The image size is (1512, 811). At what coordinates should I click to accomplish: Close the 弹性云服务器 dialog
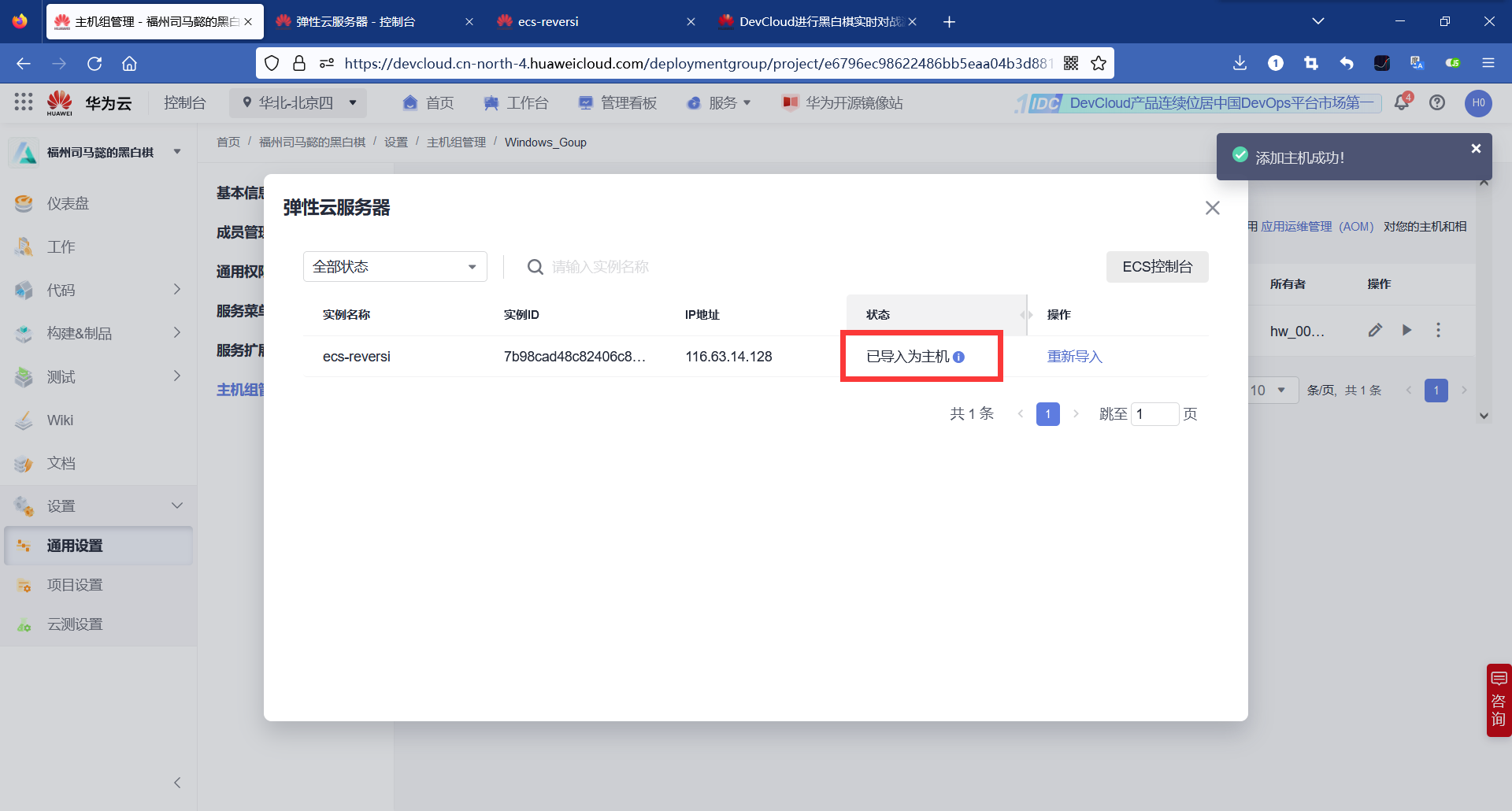tap(1212, 208)
